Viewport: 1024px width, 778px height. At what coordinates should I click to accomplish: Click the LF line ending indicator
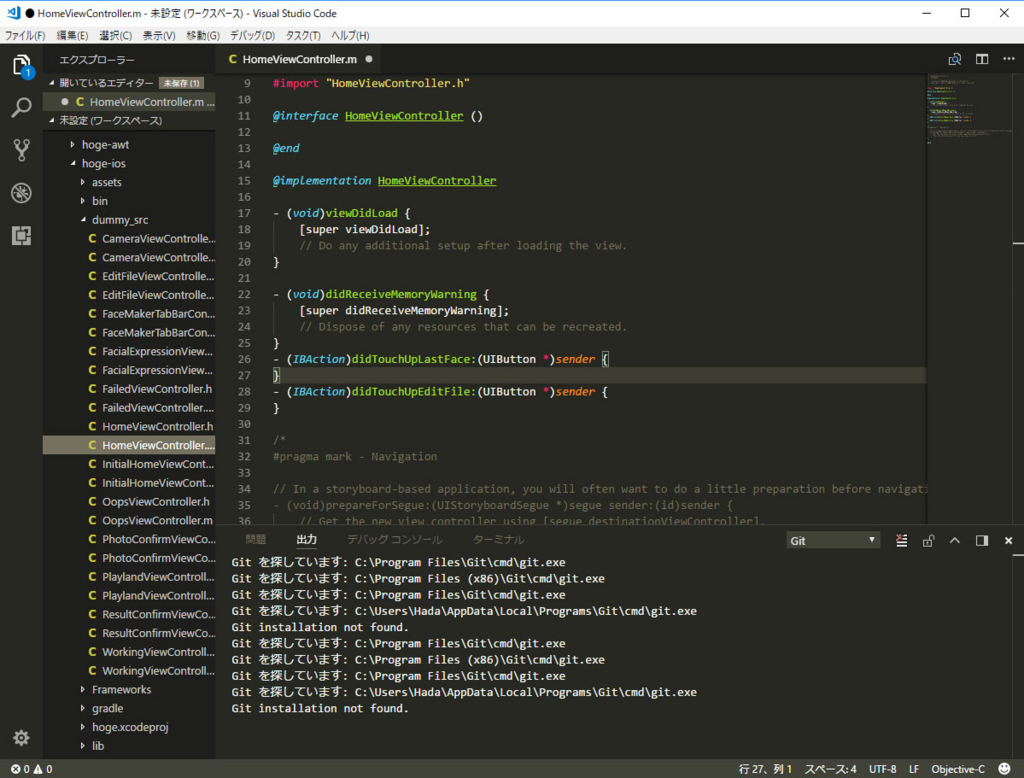(914, 769)
